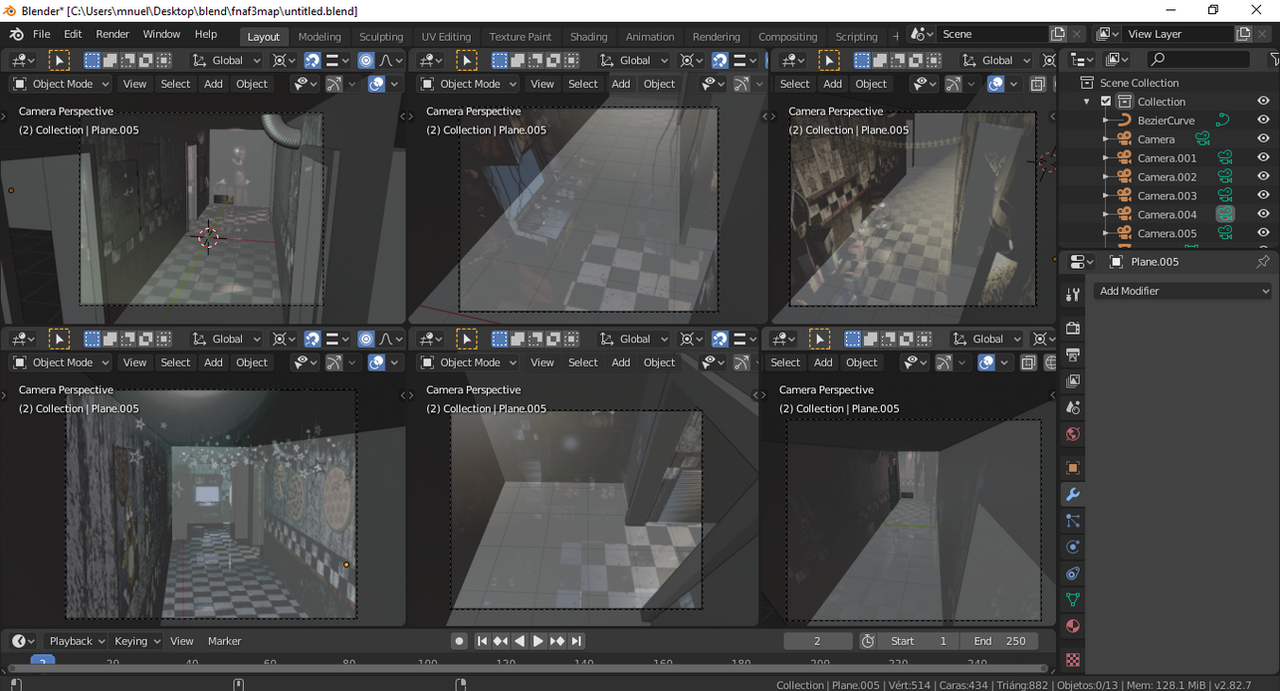Toggle the pin icon beside Plane.005
Screen dimensions: 1280x691
[x=1263, y=261]
